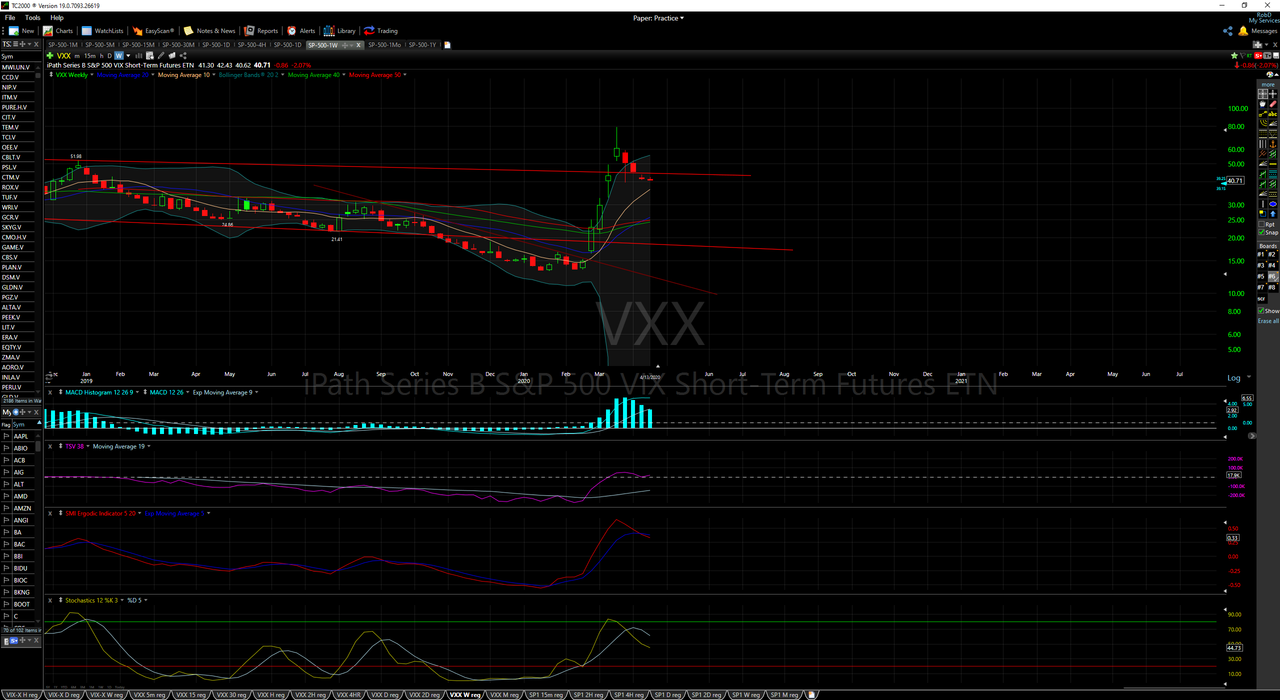
Task: Select ROX.V in the symbol list
Action: (11, 187)
